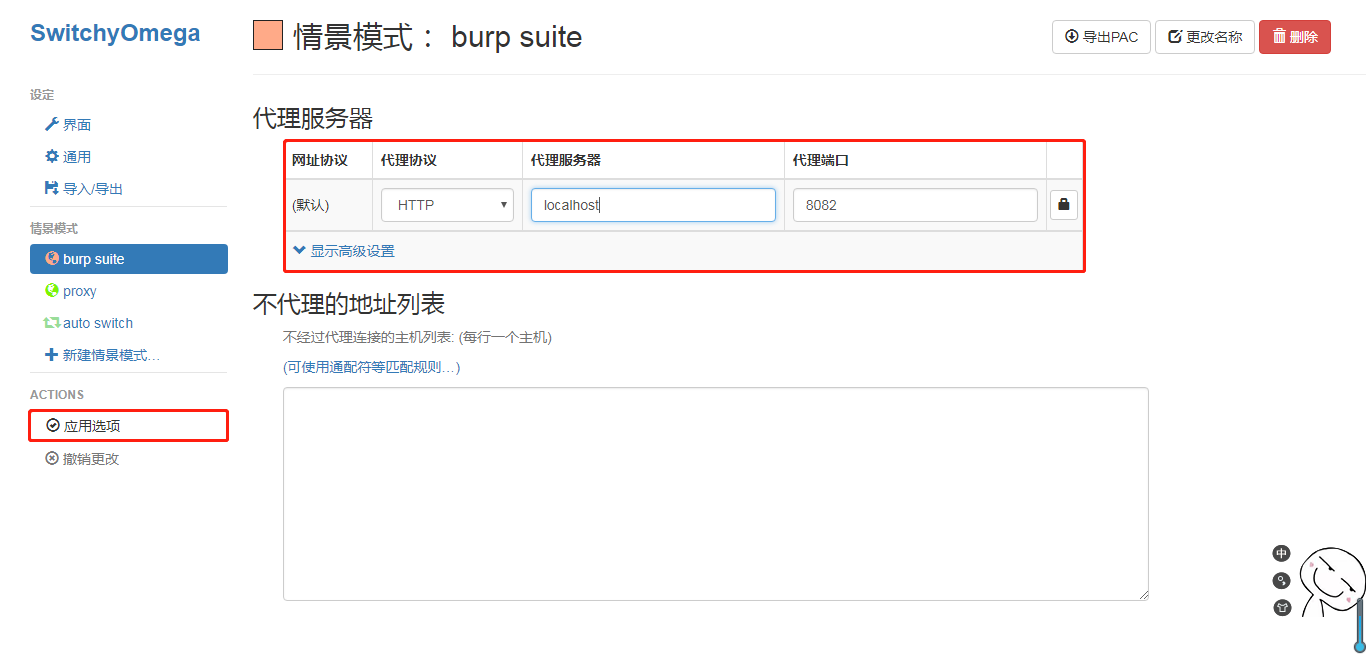Image resolution: width=1366 pixels, height=657 pixels.
Task: Select the burp suite profile
Action: click(x=129, y=259)
